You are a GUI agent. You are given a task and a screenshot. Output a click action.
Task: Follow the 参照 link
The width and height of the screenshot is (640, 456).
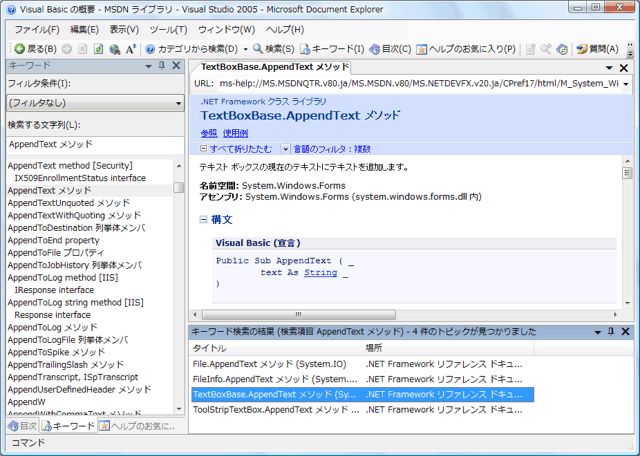click(x=209, y=133)
